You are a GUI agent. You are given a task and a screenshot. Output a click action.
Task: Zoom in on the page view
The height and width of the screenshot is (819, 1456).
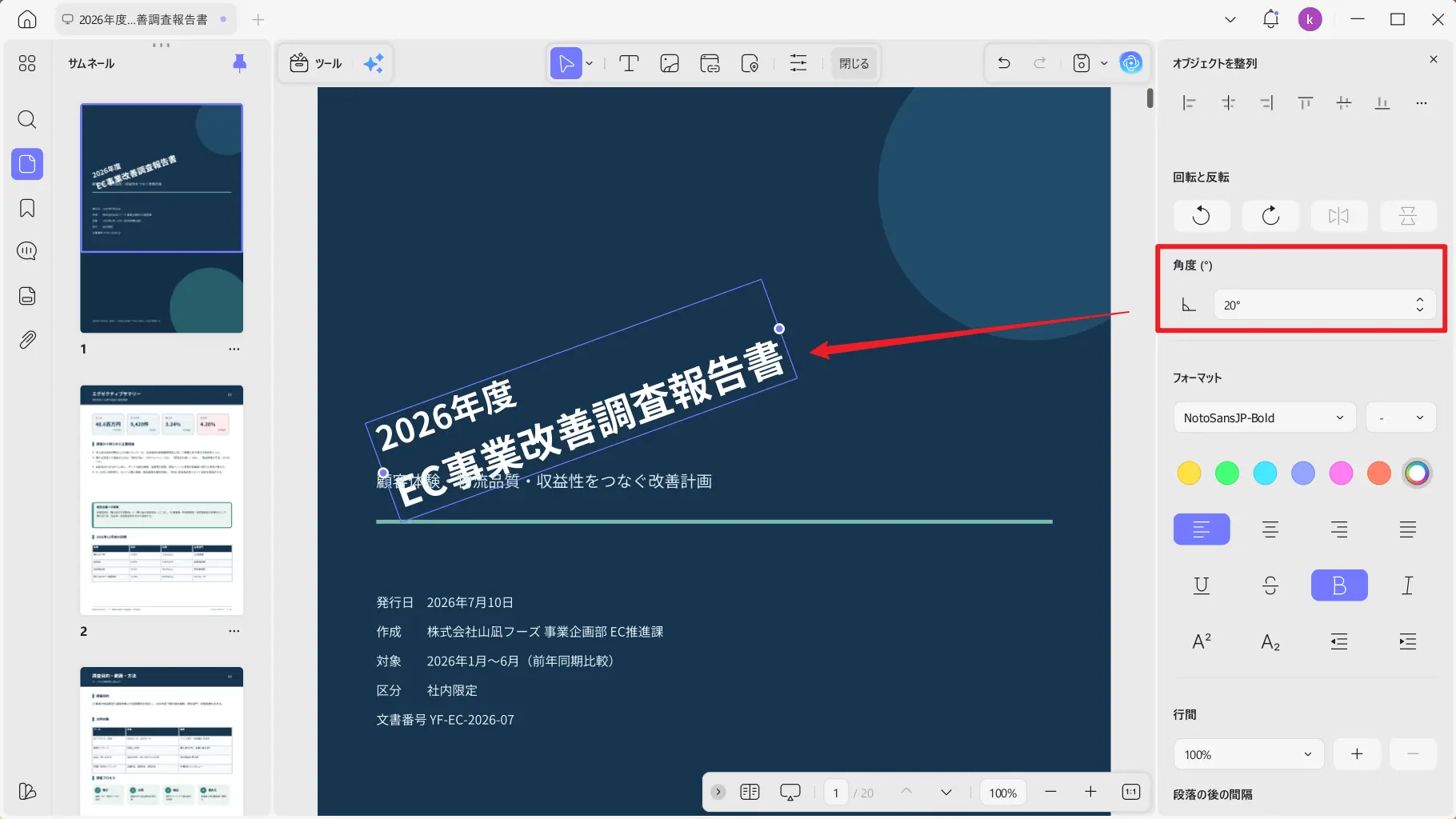point(1090,792)
